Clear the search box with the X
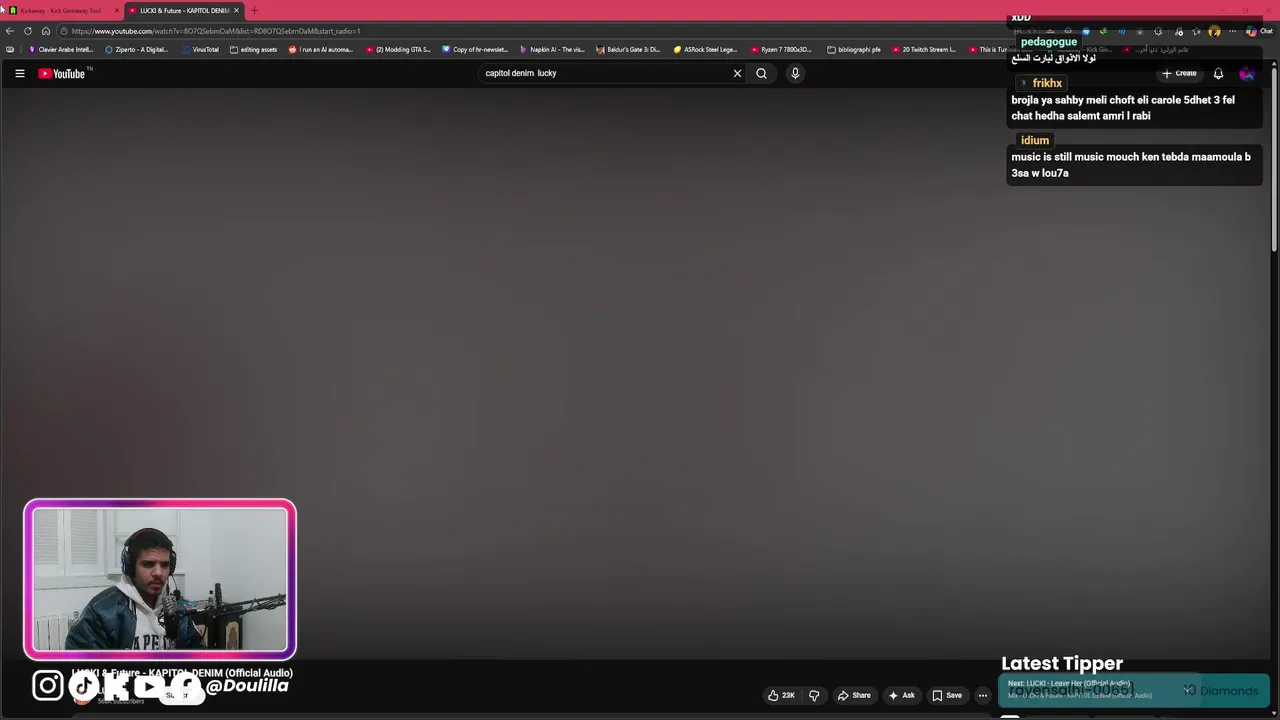 [737, 73]
